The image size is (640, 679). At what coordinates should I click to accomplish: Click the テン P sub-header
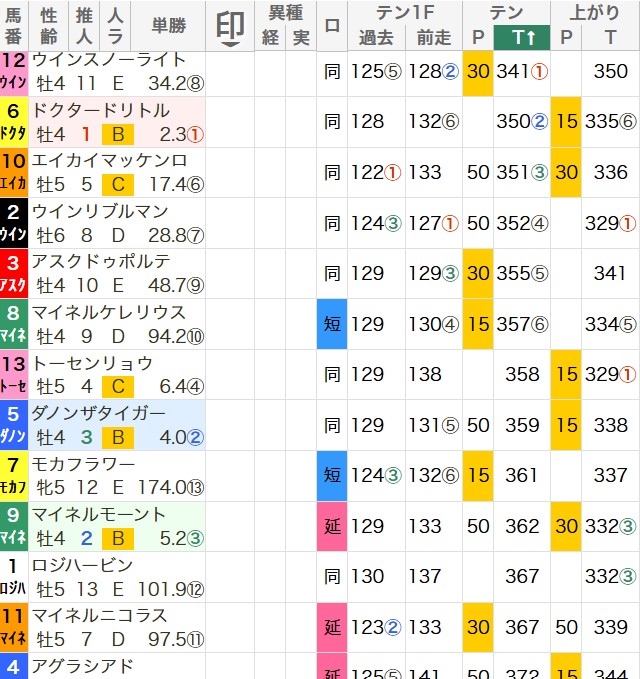click(x=478, y=38)
